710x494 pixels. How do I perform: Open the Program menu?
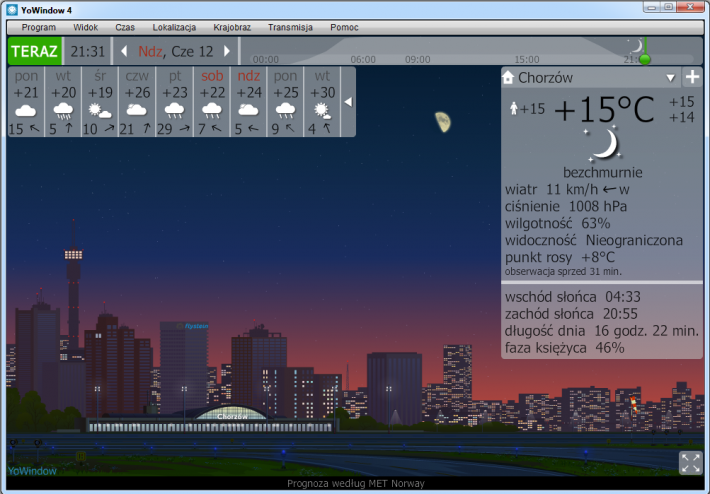38,28
